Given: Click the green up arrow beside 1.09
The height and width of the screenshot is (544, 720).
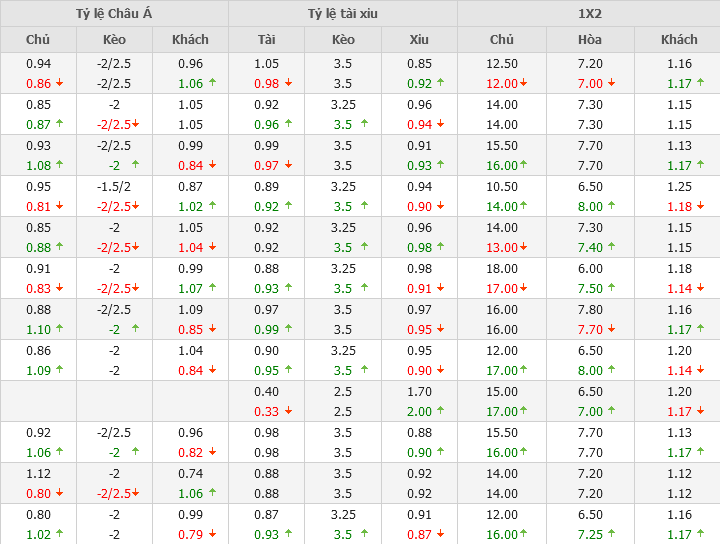Looking at the screenshot, I should click(x=60, y=370).
